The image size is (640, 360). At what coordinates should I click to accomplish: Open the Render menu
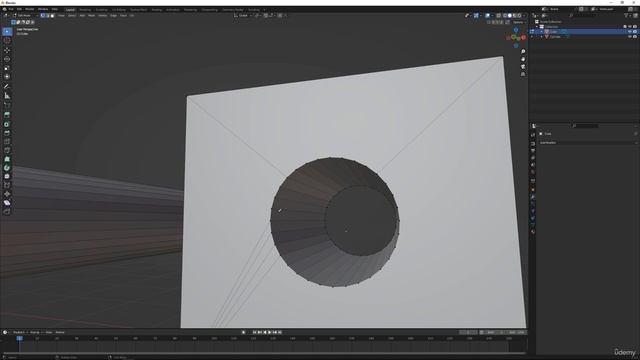point(30,9)
